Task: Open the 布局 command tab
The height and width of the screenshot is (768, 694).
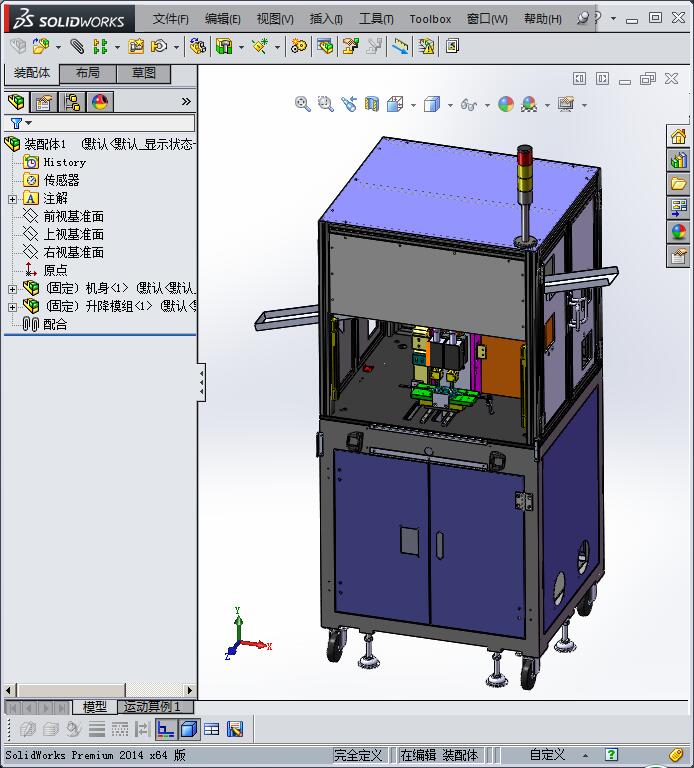Action: pos(88,73)
